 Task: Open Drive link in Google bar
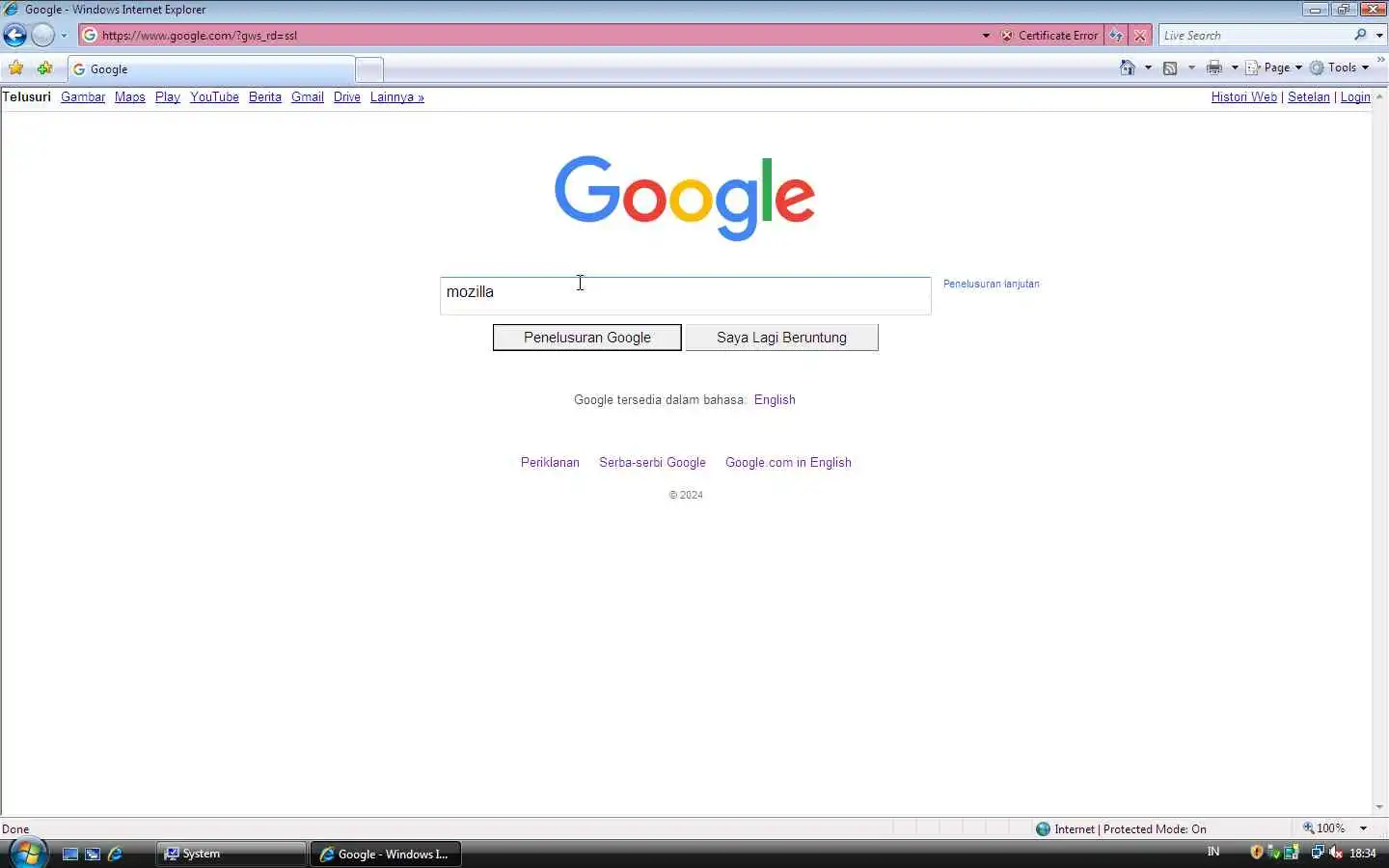[x=347, y=97]
